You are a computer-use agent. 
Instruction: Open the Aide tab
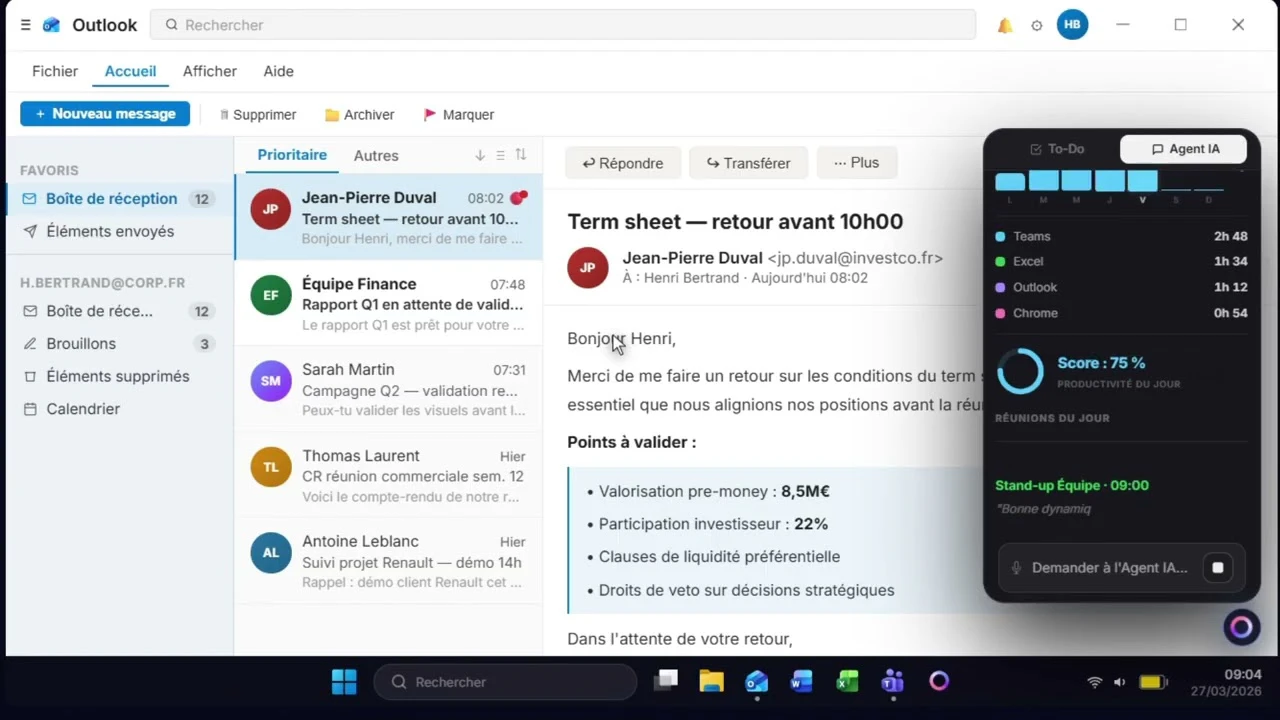pyautogui.click(x=278, y=71)
